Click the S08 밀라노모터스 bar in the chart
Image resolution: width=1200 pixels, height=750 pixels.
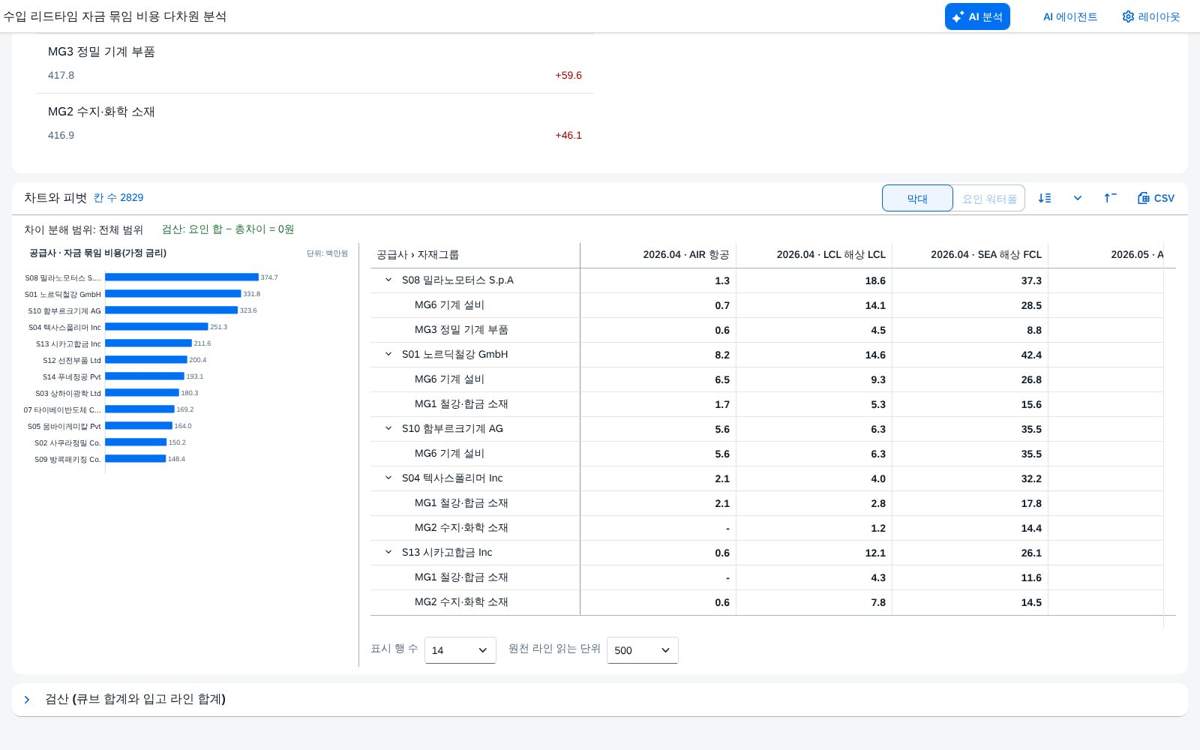(x=181, y=277)
